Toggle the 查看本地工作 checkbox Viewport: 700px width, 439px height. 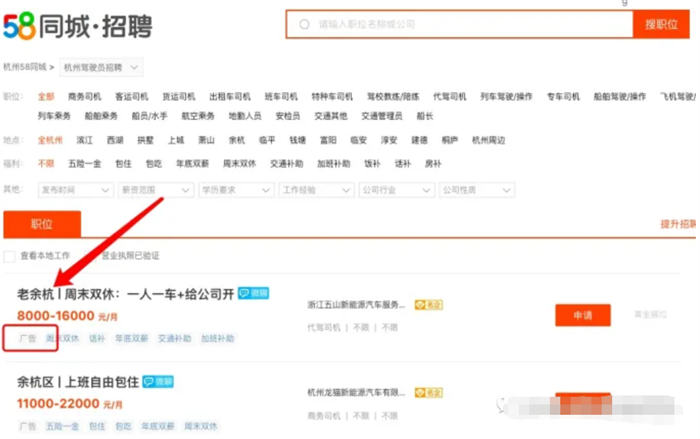[10, 256]
